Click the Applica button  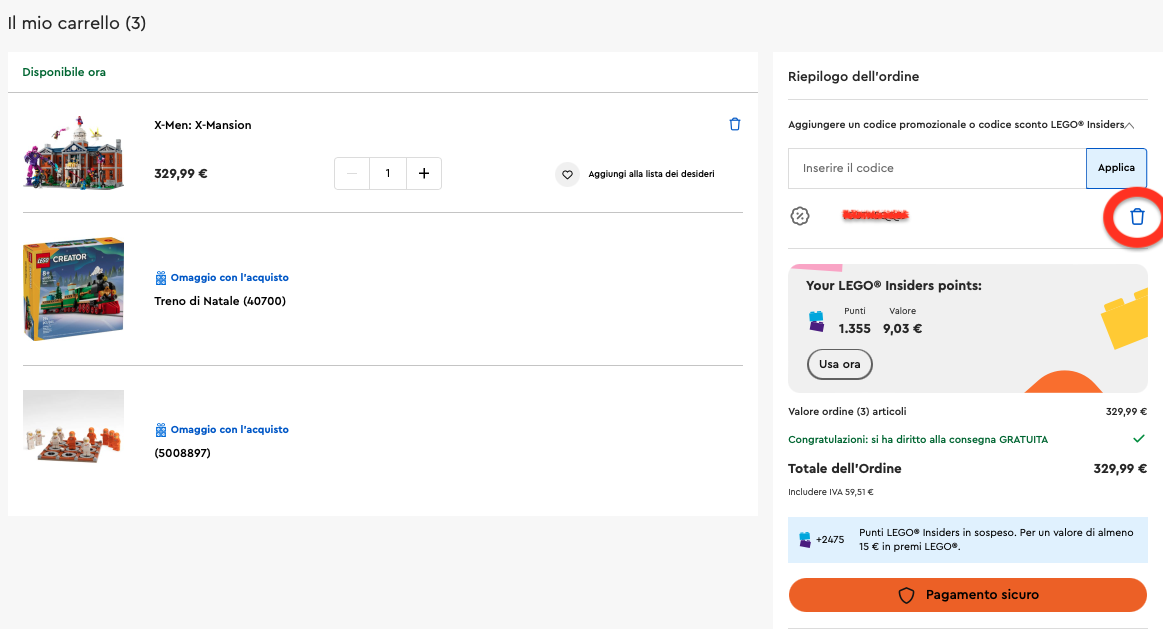[1116, 168]
